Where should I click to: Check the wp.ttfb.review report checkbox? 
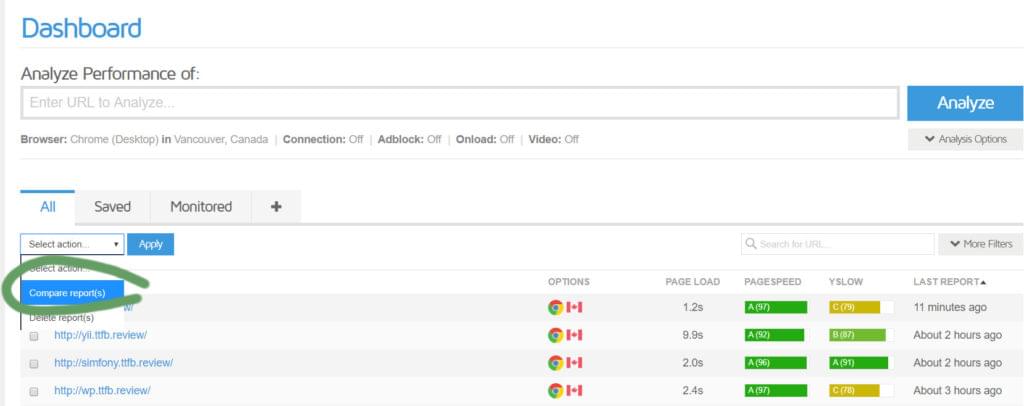click(x=34, y=391)
